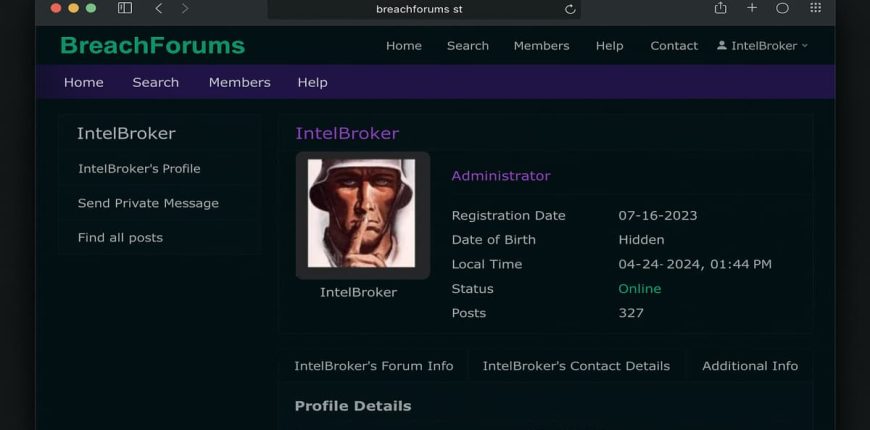Click the Local Time label
Image resolution: width=870 pixels, height=430 pixels.
click(487, 265)
